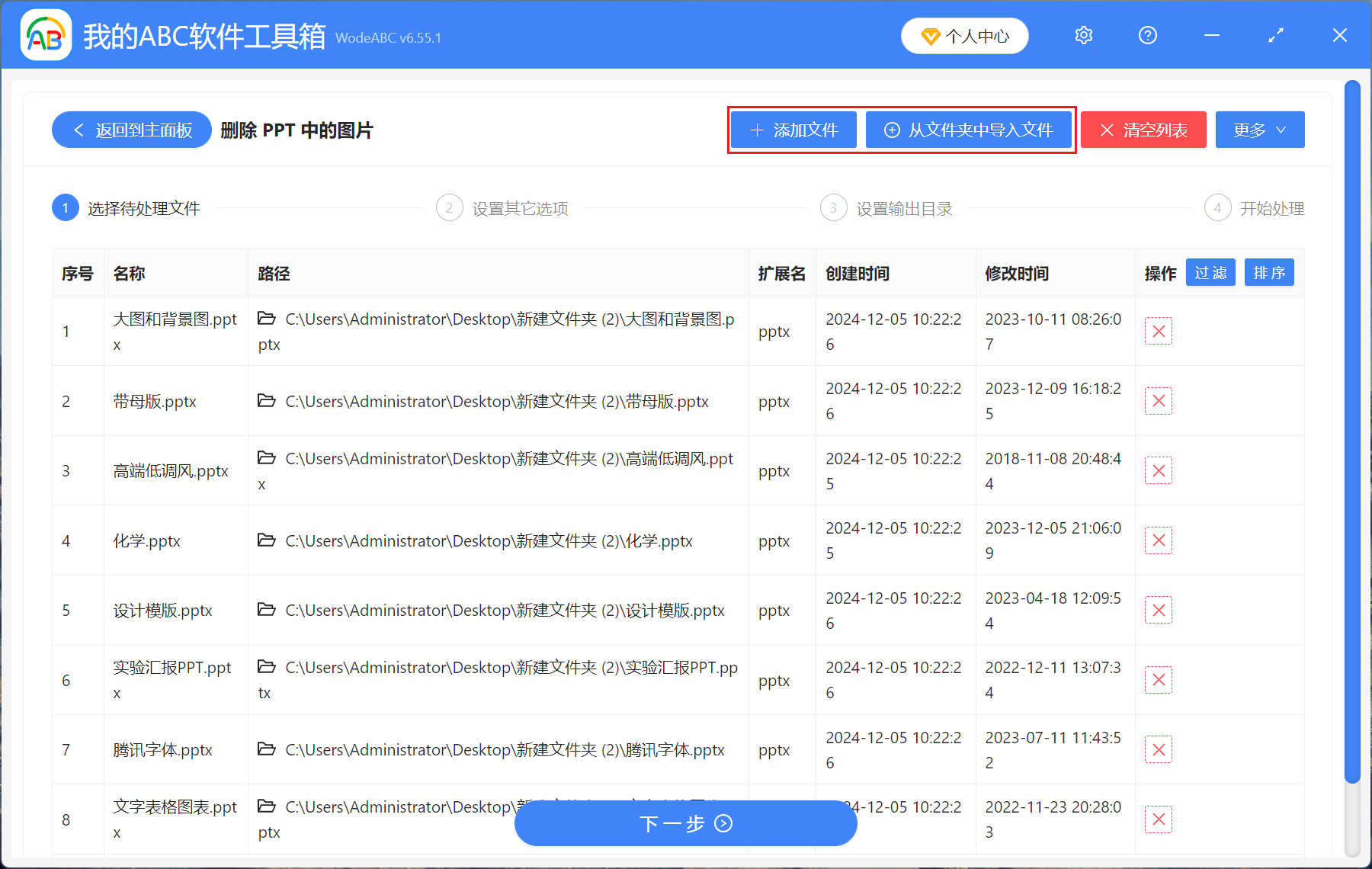
Task: Click the folder icon beside 化学.pptx path
Action: tap(267, 540)
